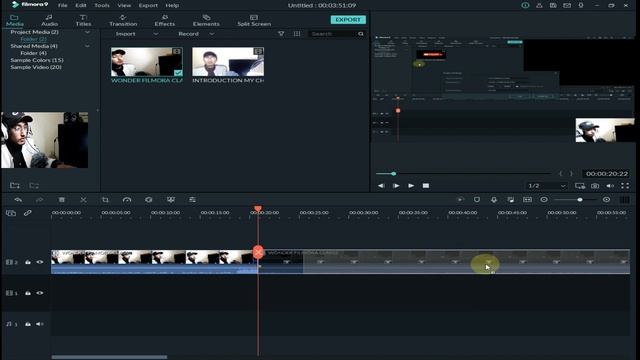Image resolution: width=640 pixels, height=360 pixels.
Task: Click the search magnifier icon
Action: (361, 34)
